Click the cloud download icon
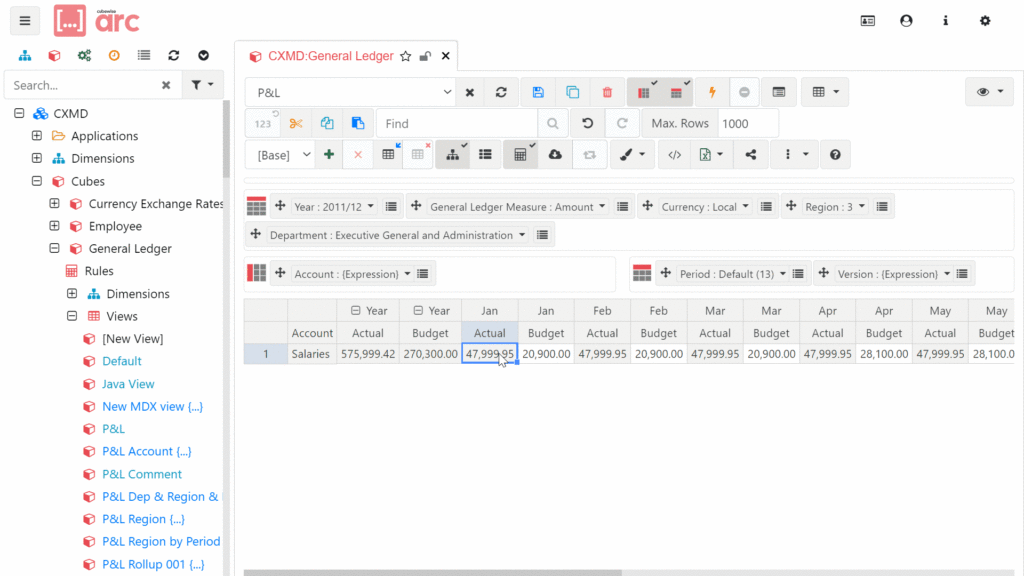Image resolution: width=1024 pixels, height=576 pixels. point(555,155)
